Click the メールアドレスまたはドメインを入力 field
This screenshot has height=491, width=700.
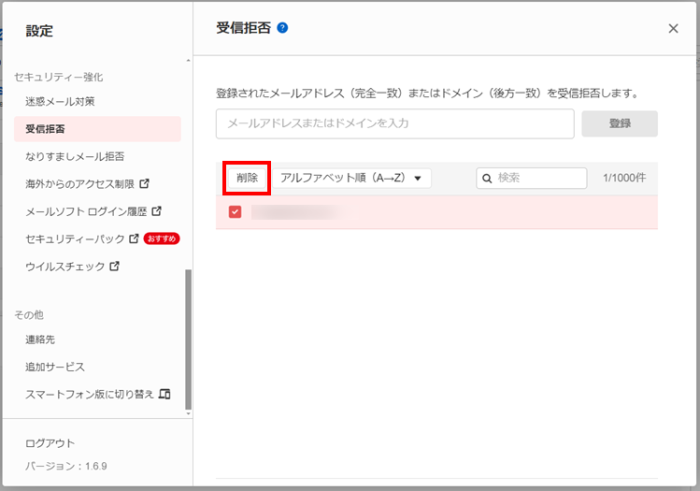(x=394, y=124)
